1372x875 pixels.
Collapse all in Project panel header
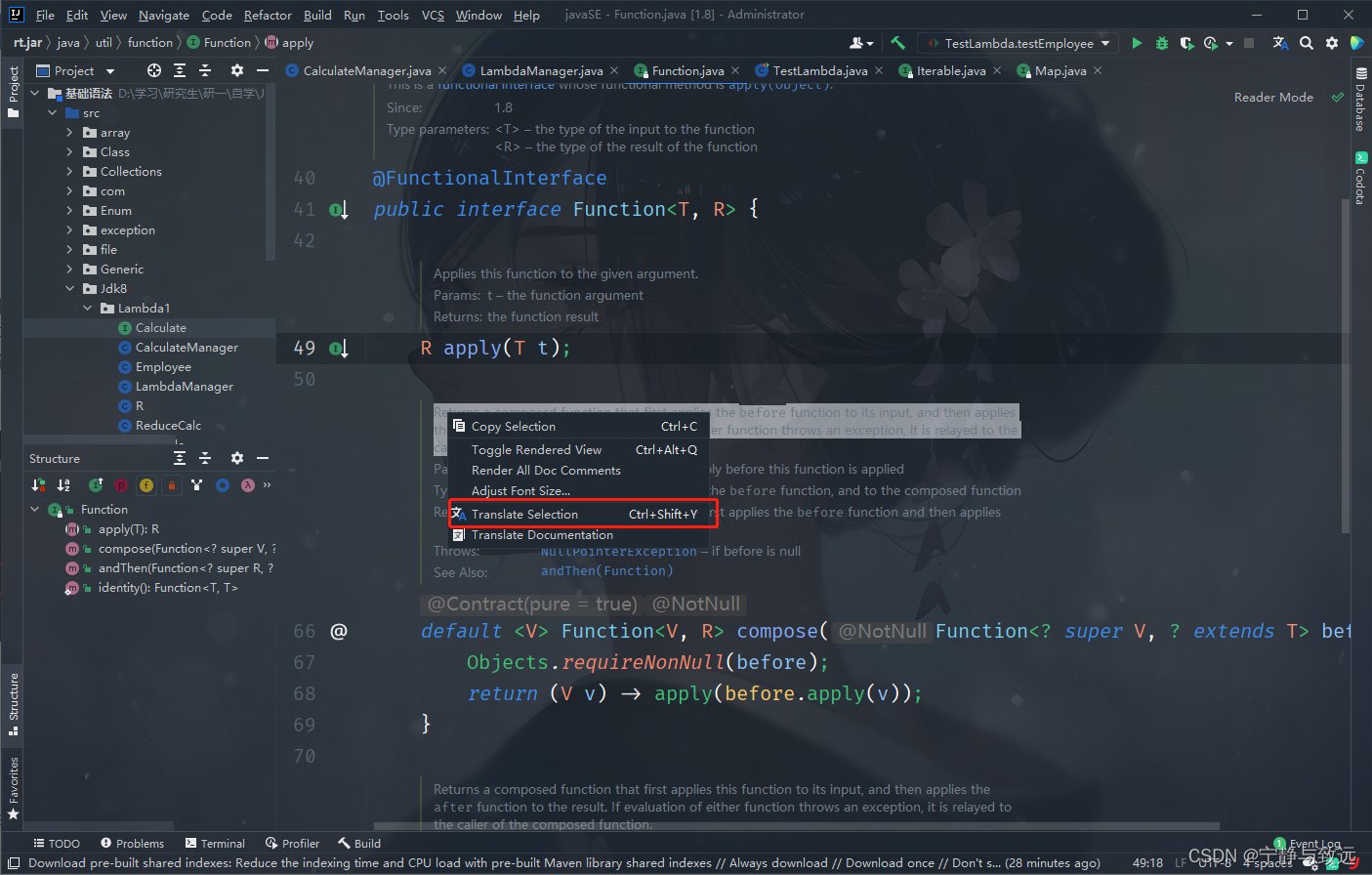tap(205, 70)
